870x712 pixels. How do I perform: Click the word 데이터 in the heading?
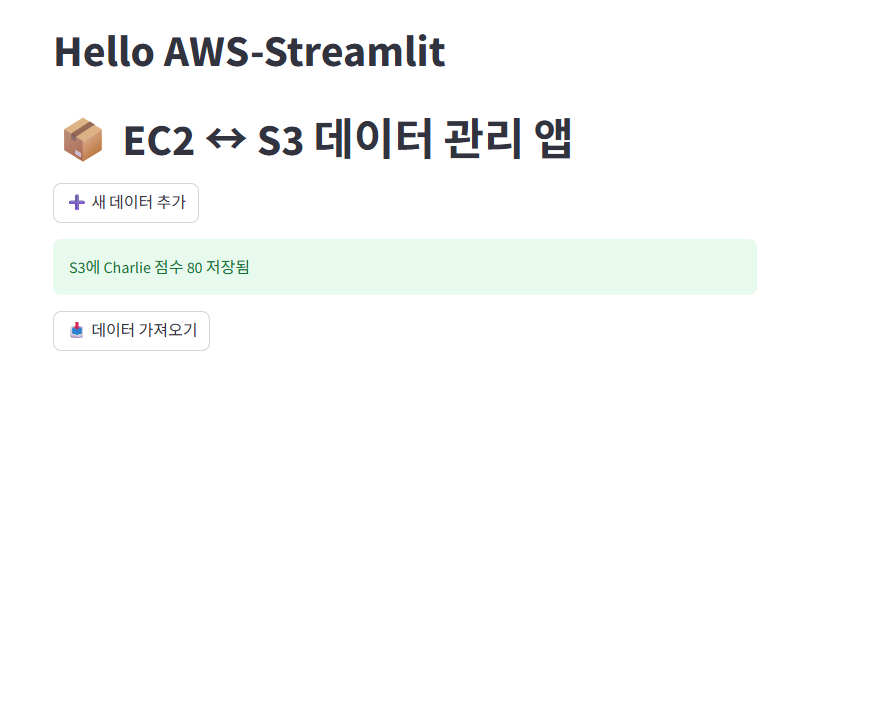tap(373, 139)
